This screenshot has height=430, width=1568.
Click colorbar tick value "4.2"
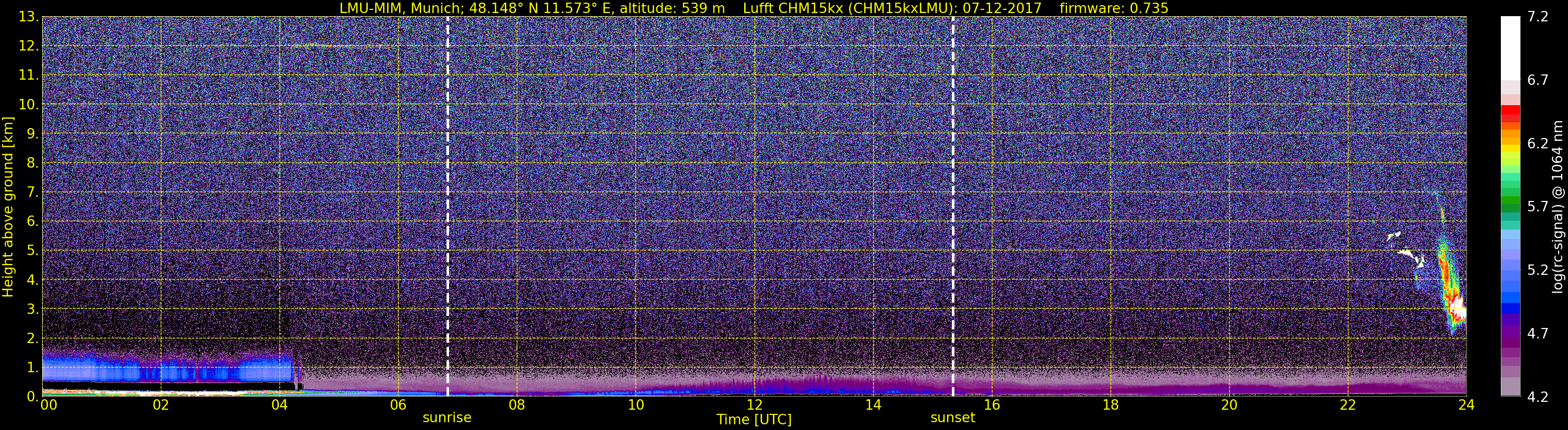1538,397
